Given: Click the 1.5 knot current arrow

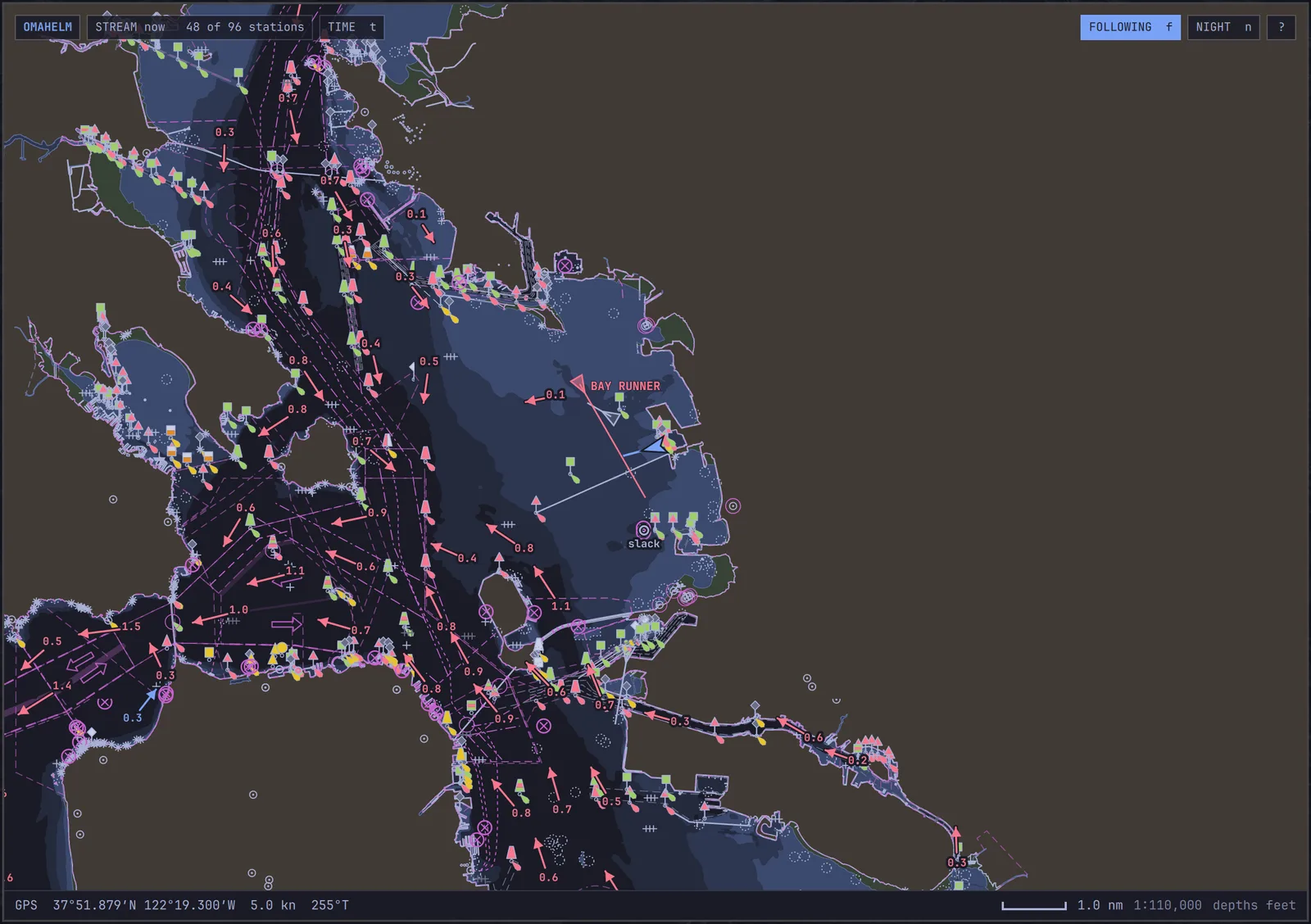Looking at the screenshot, I should [98, 632].
